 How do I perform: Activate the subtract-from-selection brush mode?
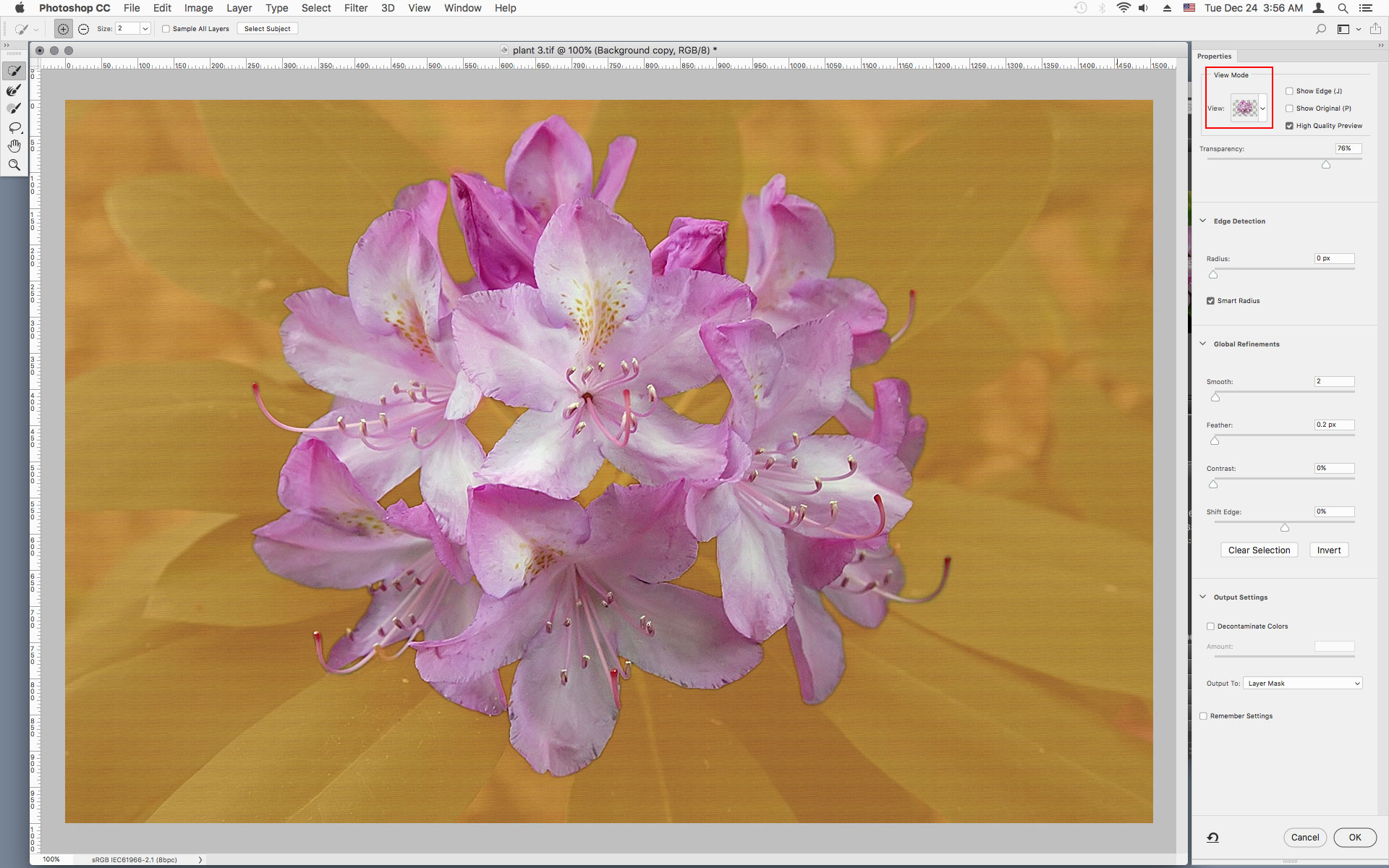click(83, 28)
